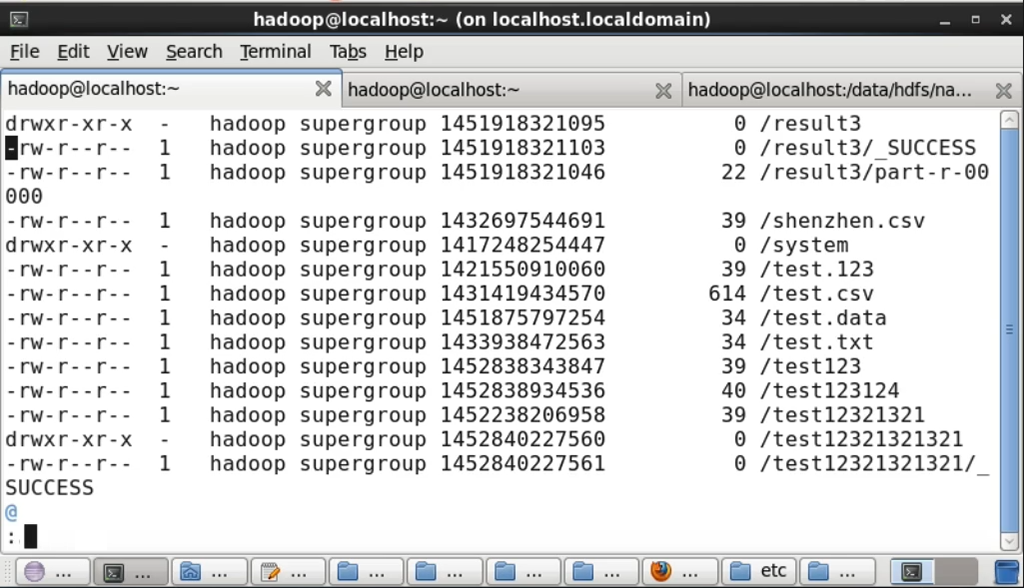Screen dimensions: 1024x588
Task: Open the folder taskbar entry right of etc
Action: [x=837, y=572]
